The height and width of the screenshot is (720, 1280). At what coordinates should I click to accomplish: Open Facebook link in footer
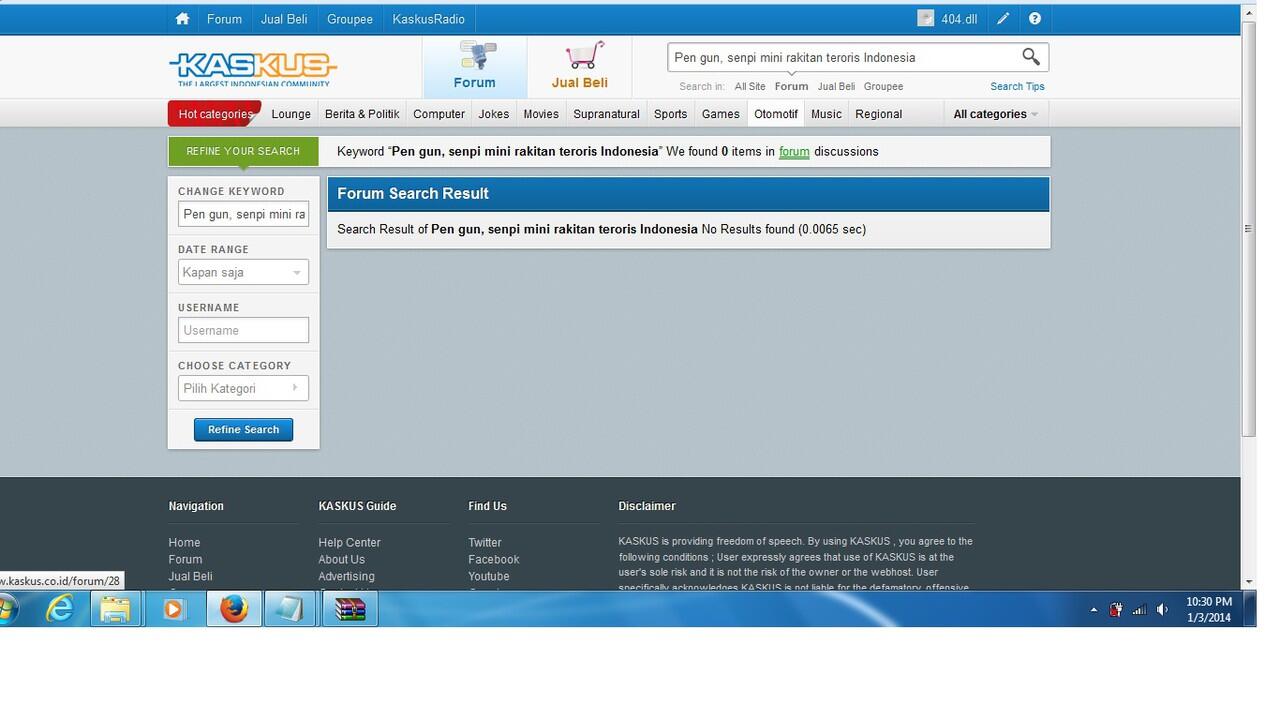pos(493,560)
